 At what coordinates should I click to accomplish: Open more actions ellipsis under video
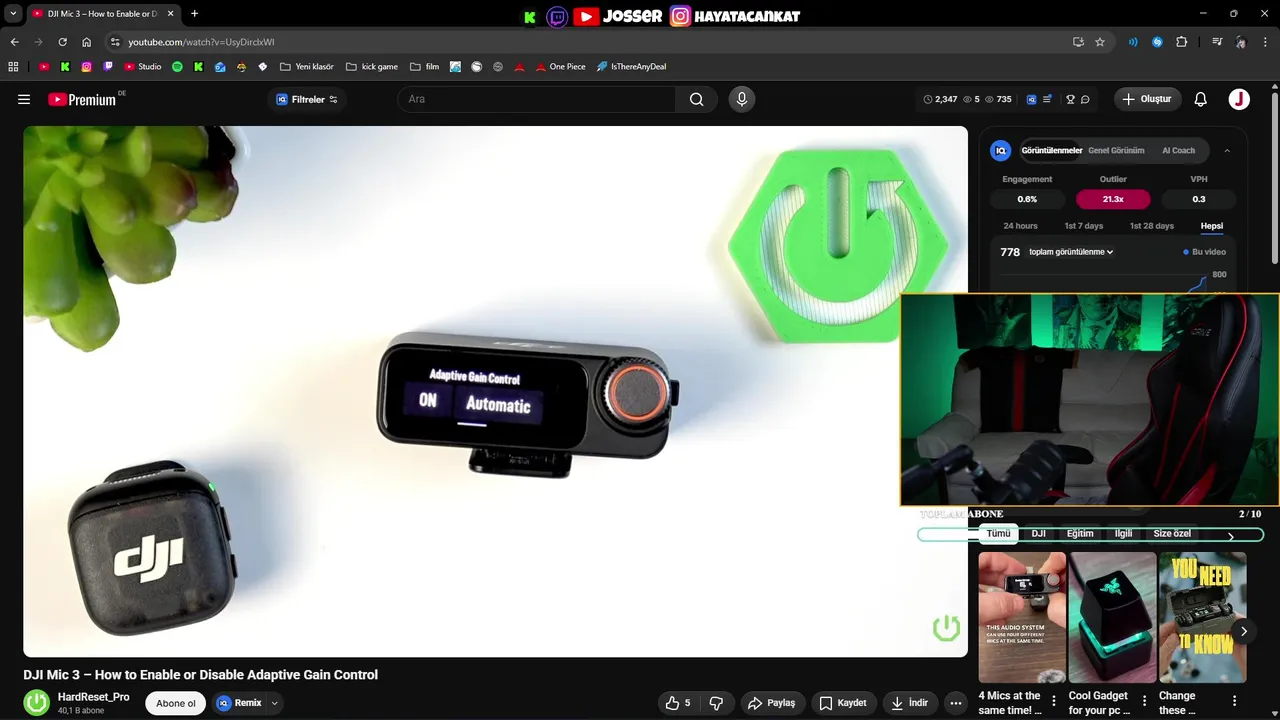pyautogui.click(x=956, y=703)
